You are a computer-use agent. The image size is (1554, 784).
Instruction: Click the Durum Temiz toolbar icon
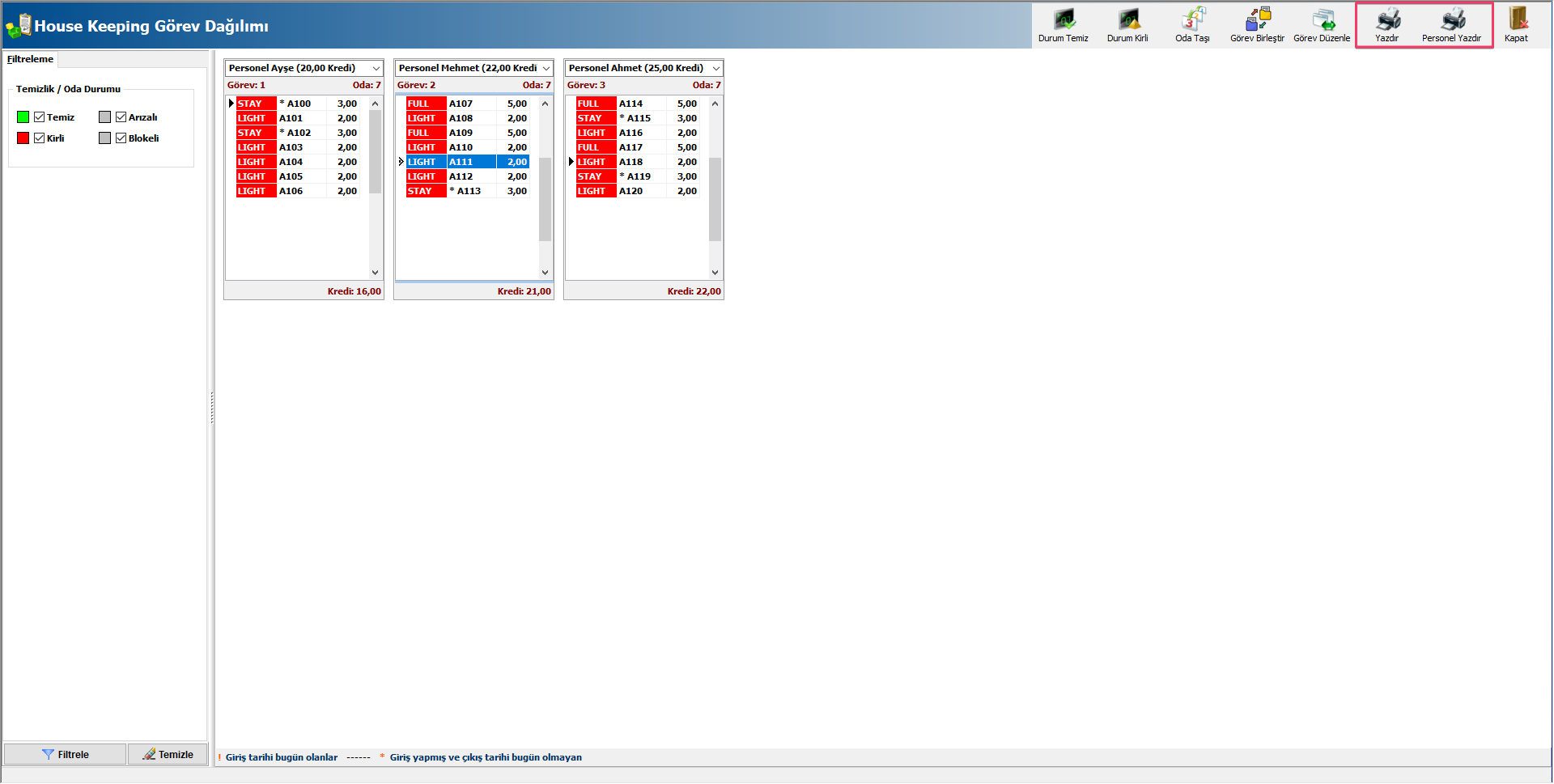pos(1063,20)
